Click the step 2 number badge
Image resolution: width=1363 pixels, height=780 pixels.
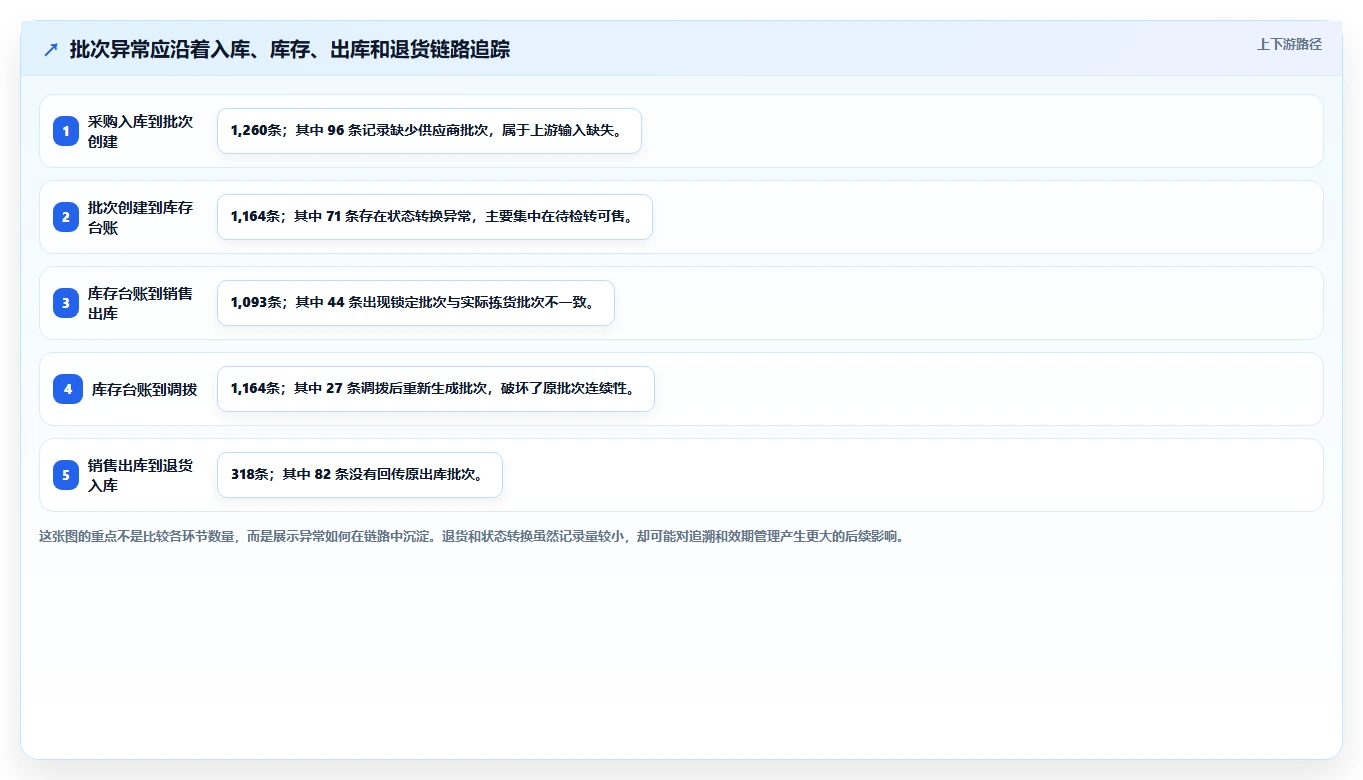click(x=68, y=217)
